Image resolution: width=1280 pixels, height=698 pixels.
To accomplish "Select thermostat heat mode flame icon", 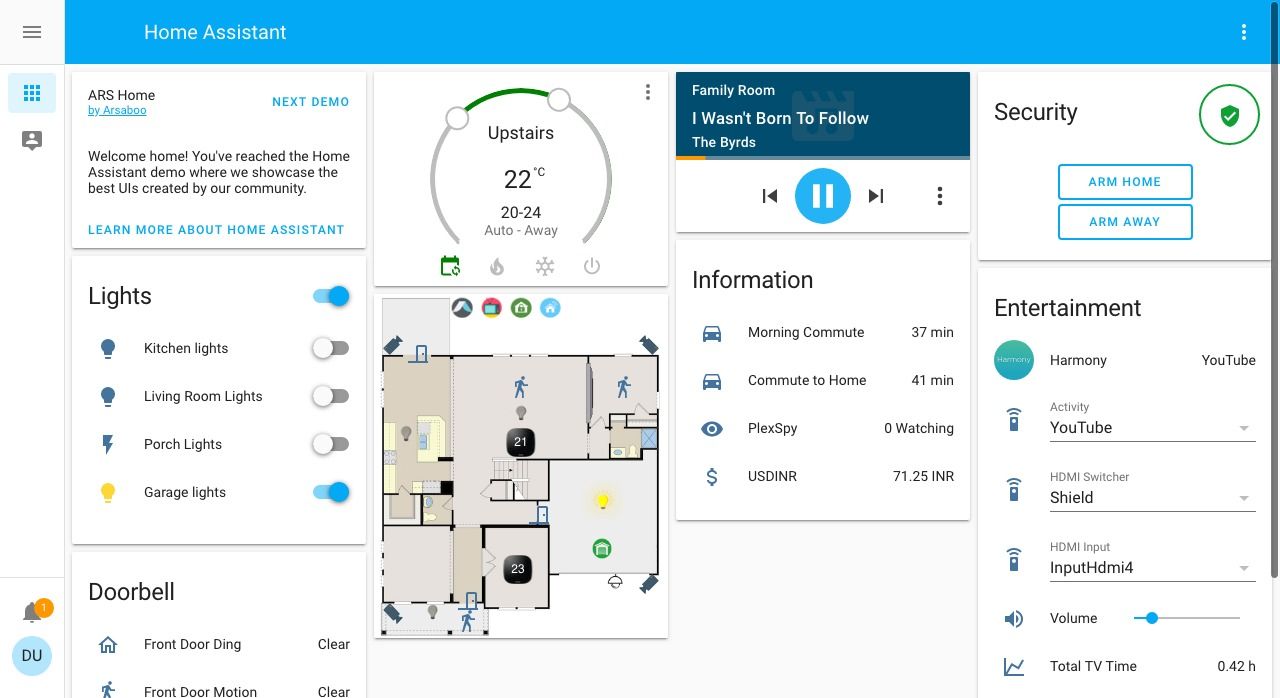I will click(497, 266).
